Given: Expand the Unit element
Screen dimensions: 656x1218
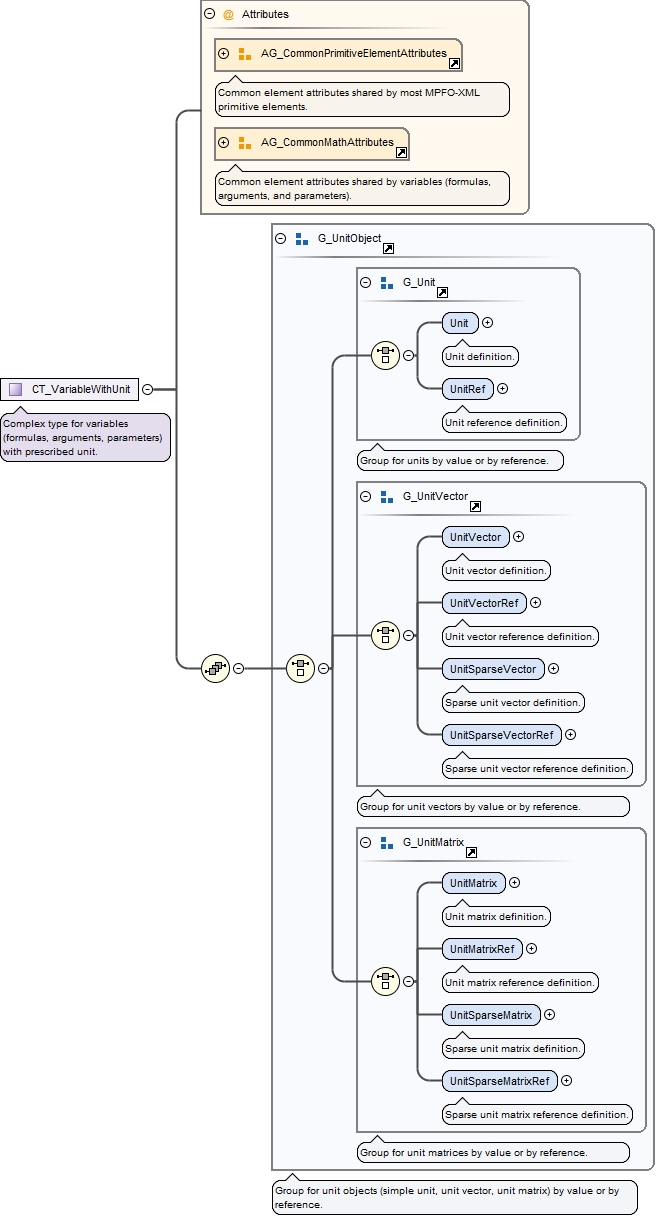Looking at the screenshot, I should (488, 323).
